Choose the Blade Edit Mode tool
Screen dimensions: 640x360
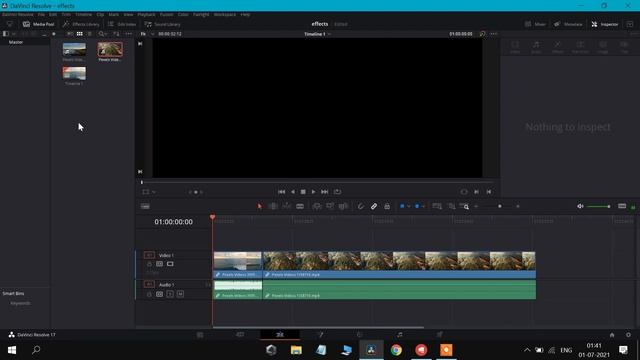point(300,207)
